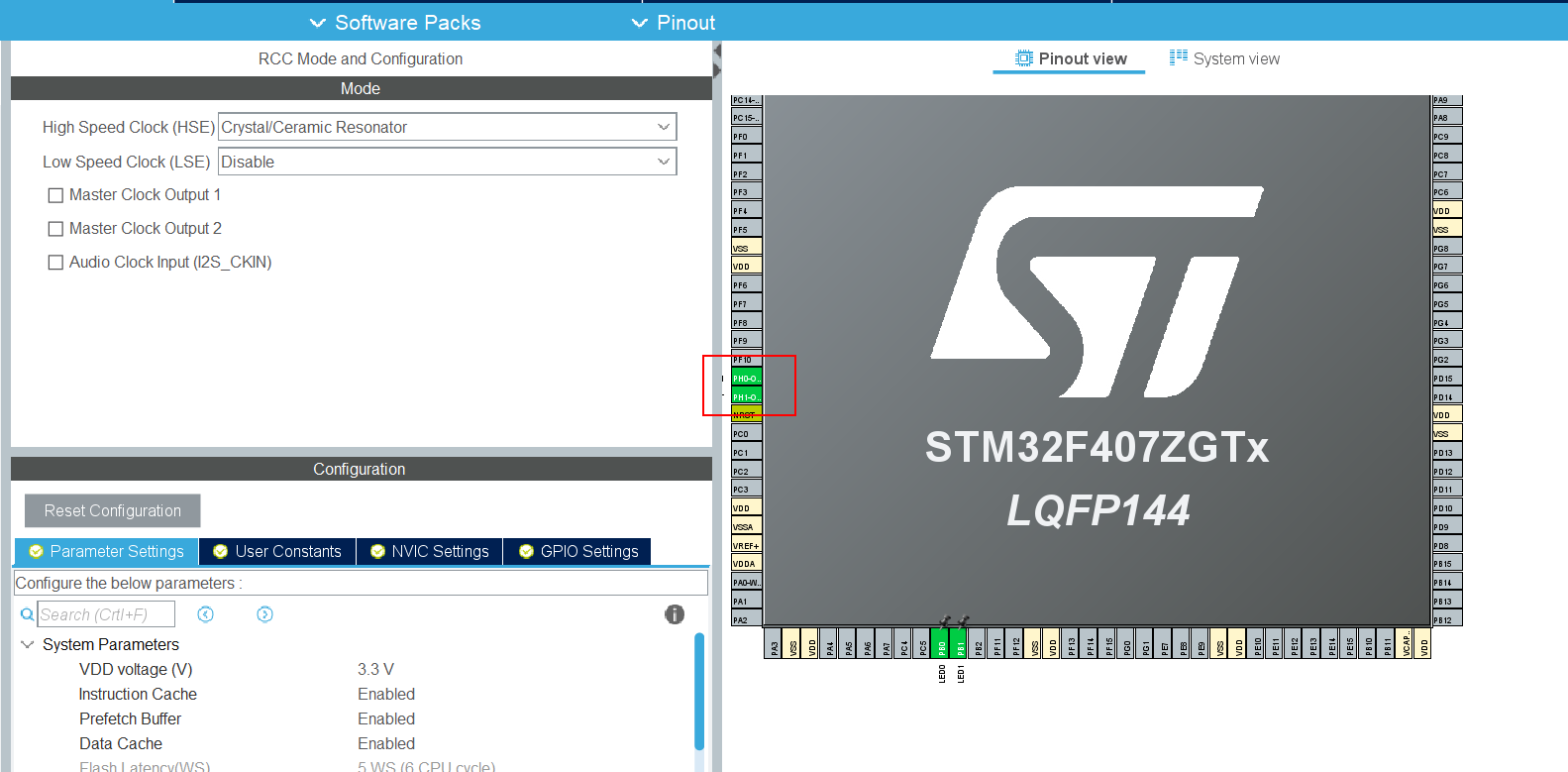Collapse the configuration panel using splitter arrow
The width and height of the screenshot is (1568, 772).
pos(717,52)
